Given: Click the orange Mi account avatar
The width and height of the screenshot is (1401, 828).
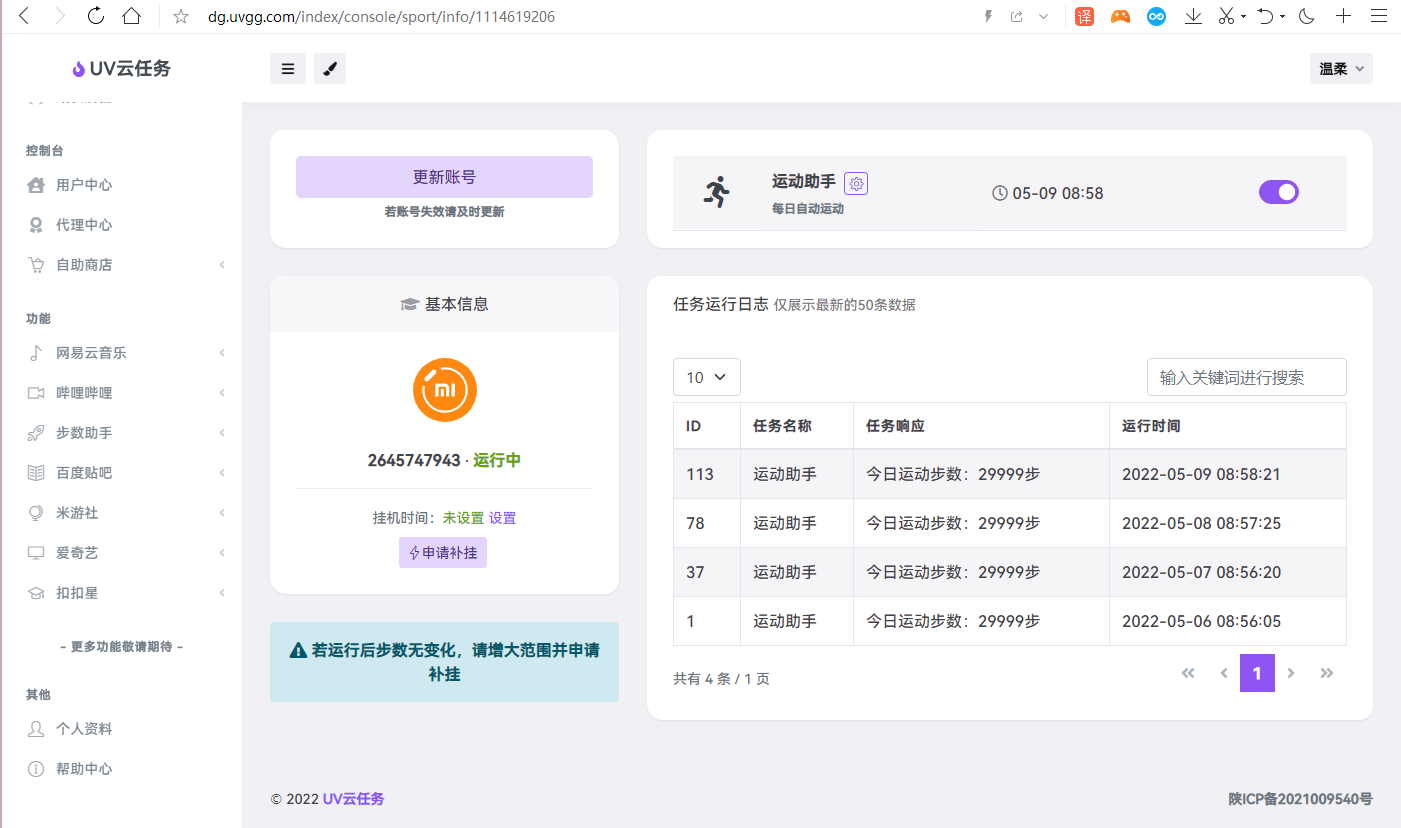Looking at the screenshot, I should point(444,390).
